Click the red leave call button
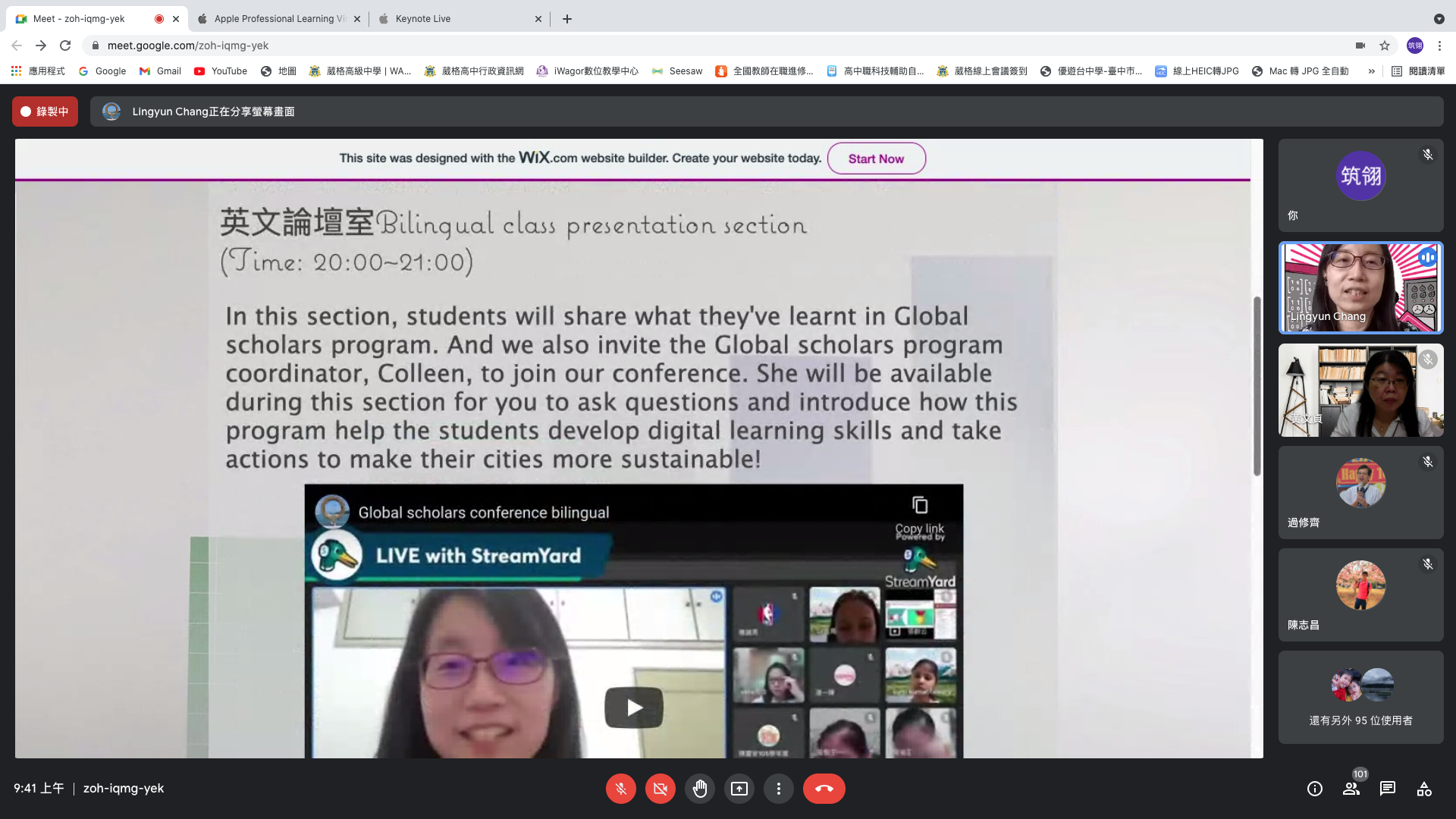This screenshot has width=1456, height=819. 824,789
